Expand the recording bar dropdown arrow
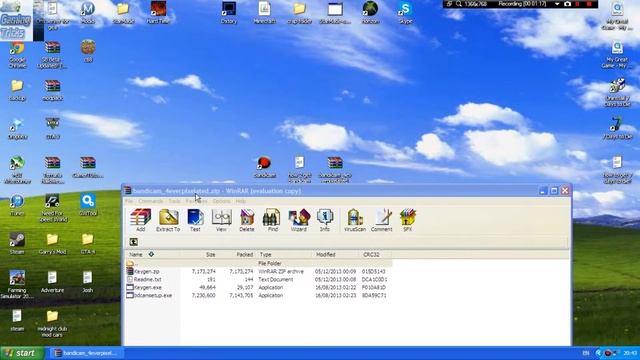640x360 pixels. [x=557, y=4]
